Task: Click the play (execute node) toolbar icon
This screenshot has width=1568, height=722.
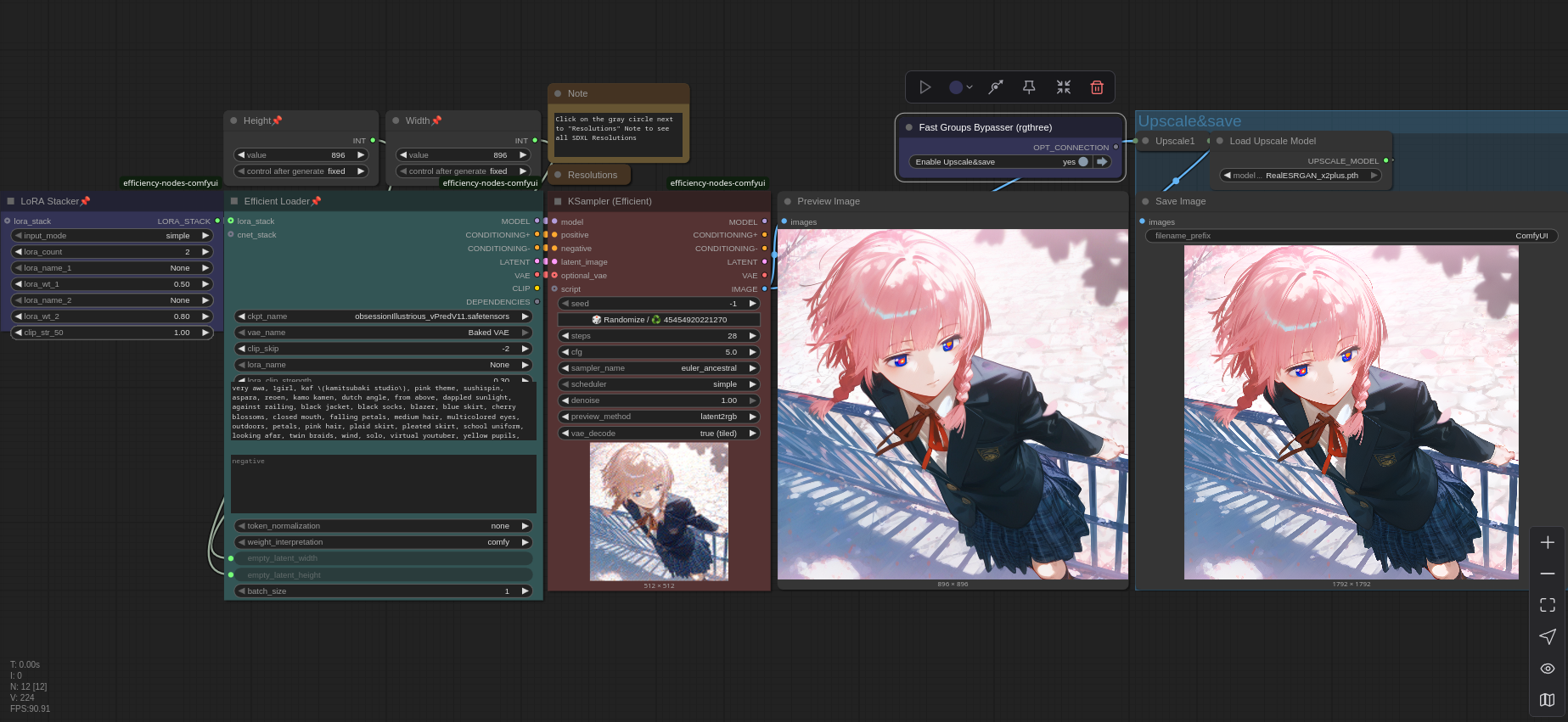Action: tap(925, 87)
